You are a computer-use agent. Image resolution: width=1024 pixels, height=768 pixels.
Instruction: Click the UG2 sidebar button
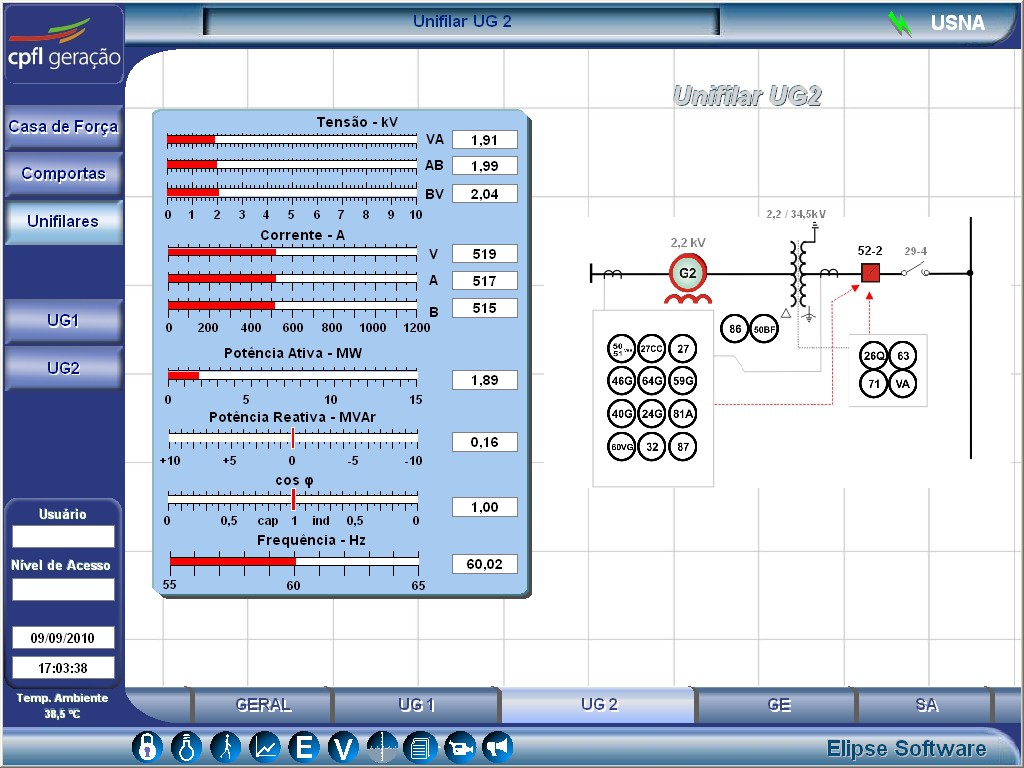63,368
